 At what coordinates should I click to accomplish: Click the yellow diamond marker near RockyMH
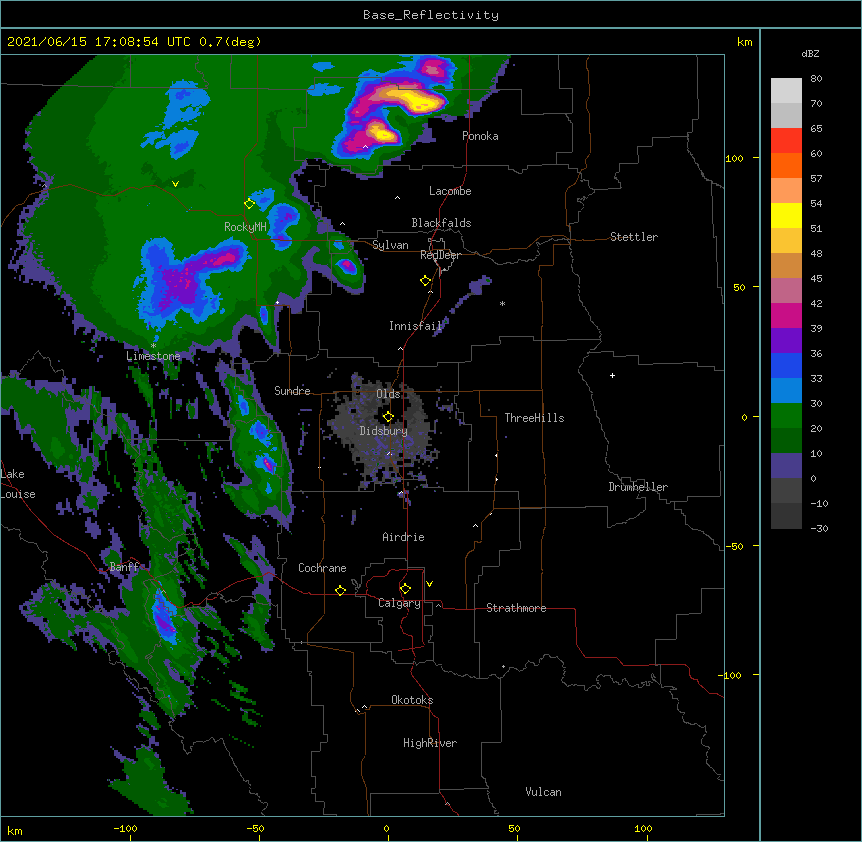point(250,204)
